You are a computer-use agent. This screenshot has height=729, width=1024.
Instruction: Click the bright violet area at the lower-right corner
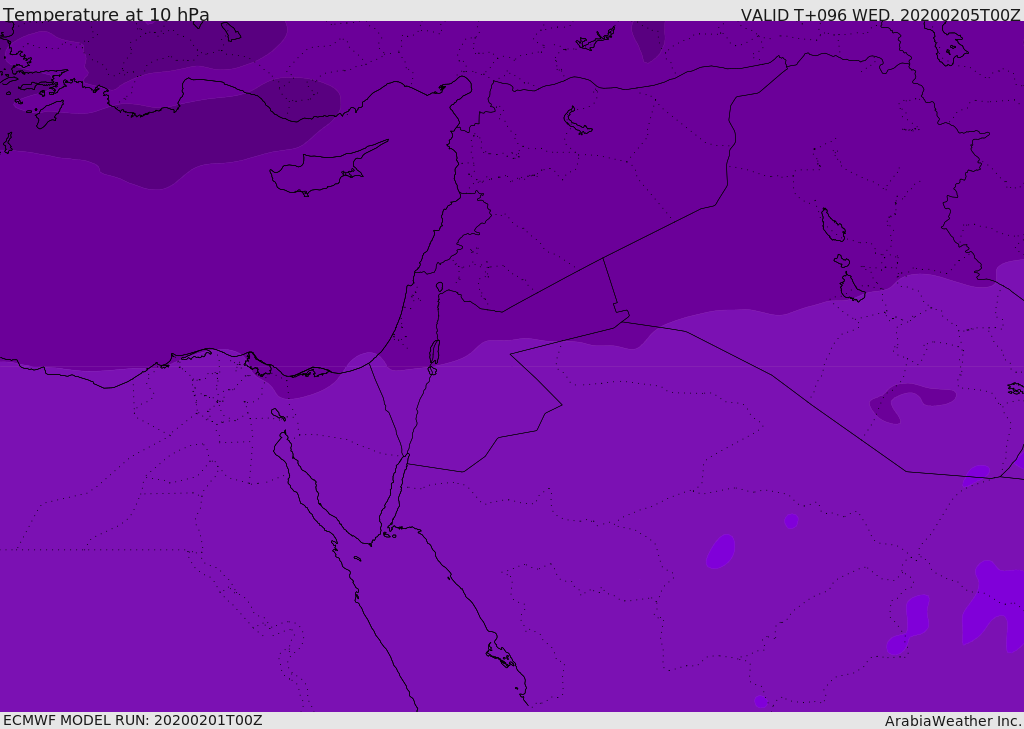pyautogui.click(x=994, y=601)
